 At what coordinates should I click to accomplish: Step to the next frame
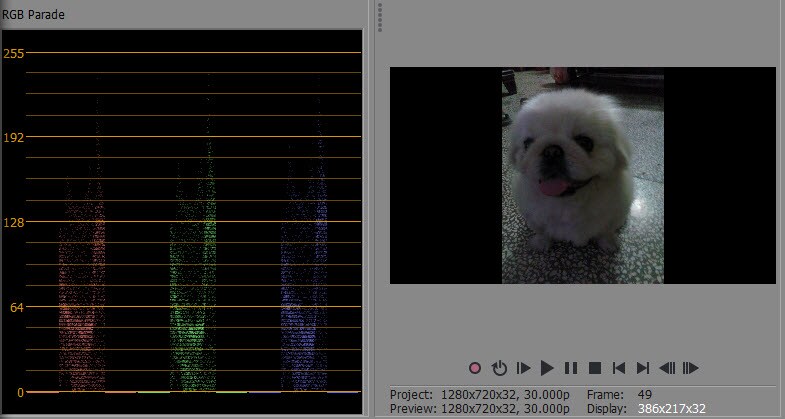tap(690, 368)
